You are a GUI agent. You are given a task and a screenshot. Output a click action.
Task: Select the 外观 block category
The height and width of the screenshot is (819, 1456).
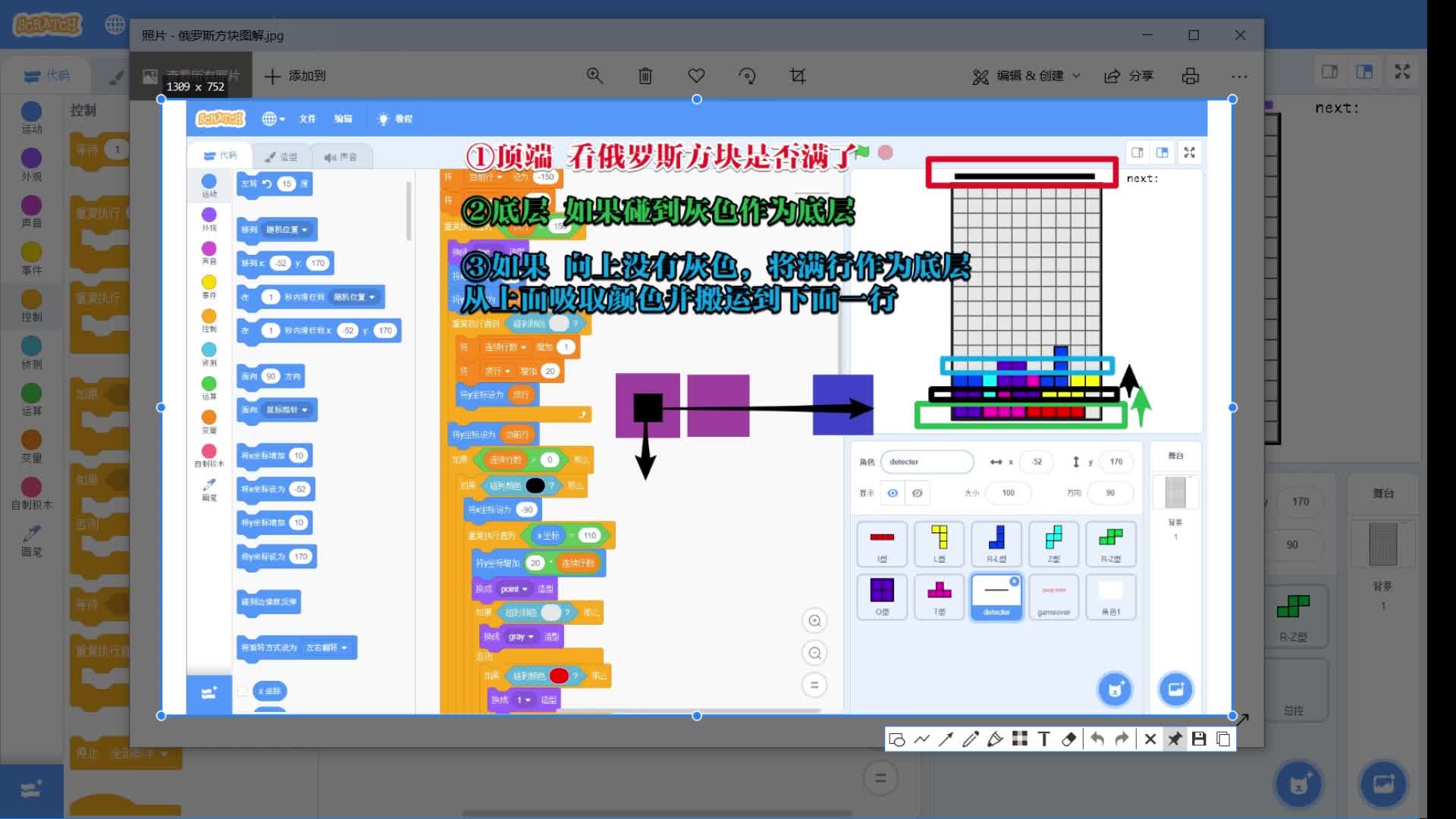pos(31,165)
